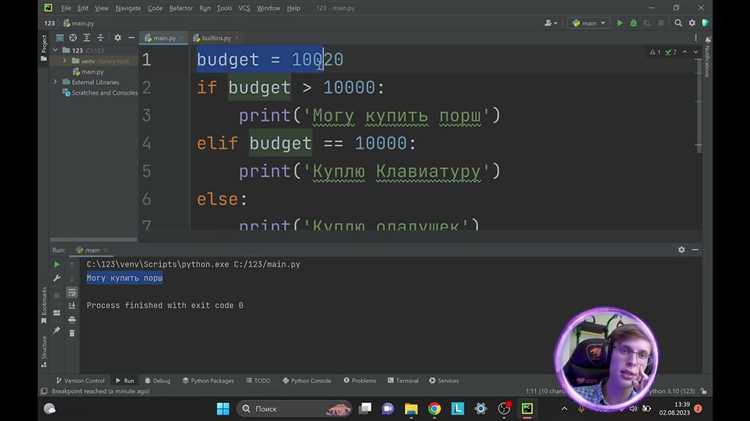
Task: Open run configuration wrench in Run panel
Action: tap(57, 278)
